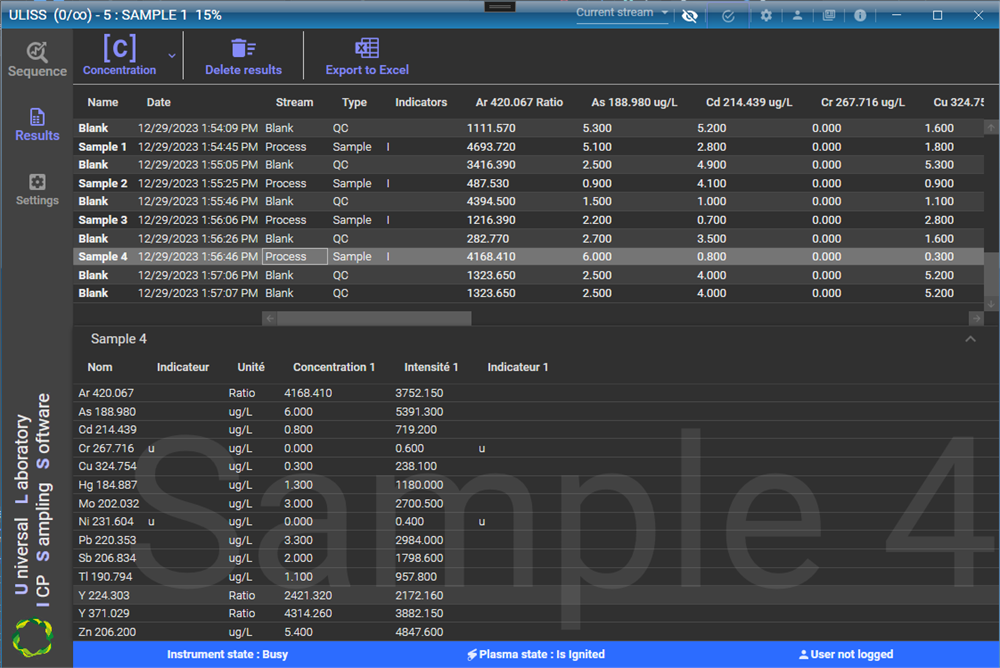Toggle the crossed-eye visibility icon
The height and width of the screenshot is (668, 1000).
tap(689, 15)
